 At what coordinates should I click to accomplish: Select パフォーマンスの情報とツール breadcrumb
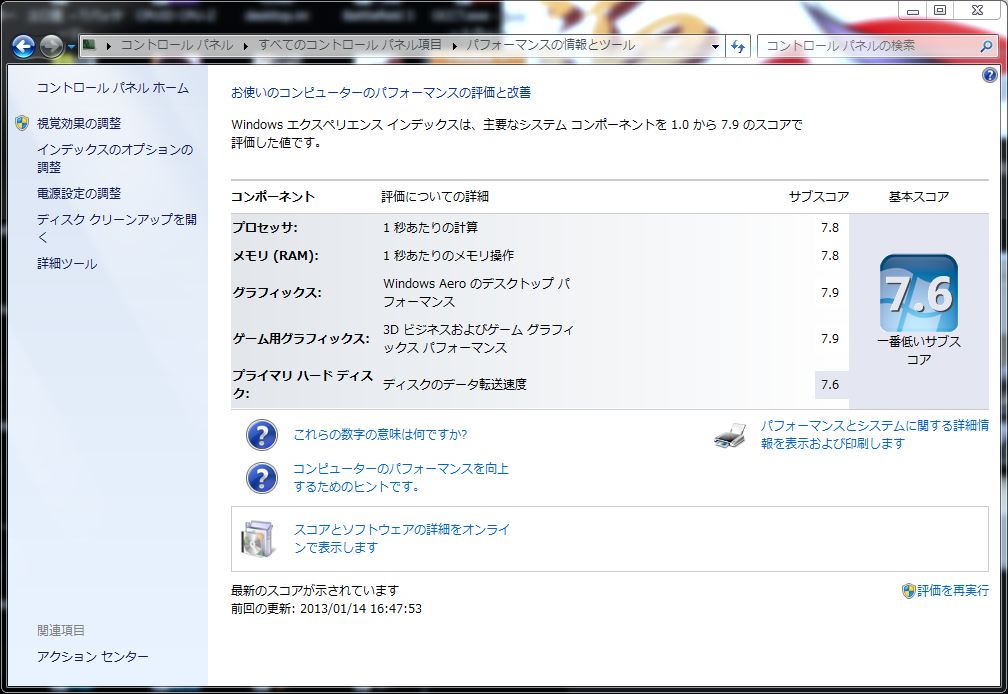551,45
